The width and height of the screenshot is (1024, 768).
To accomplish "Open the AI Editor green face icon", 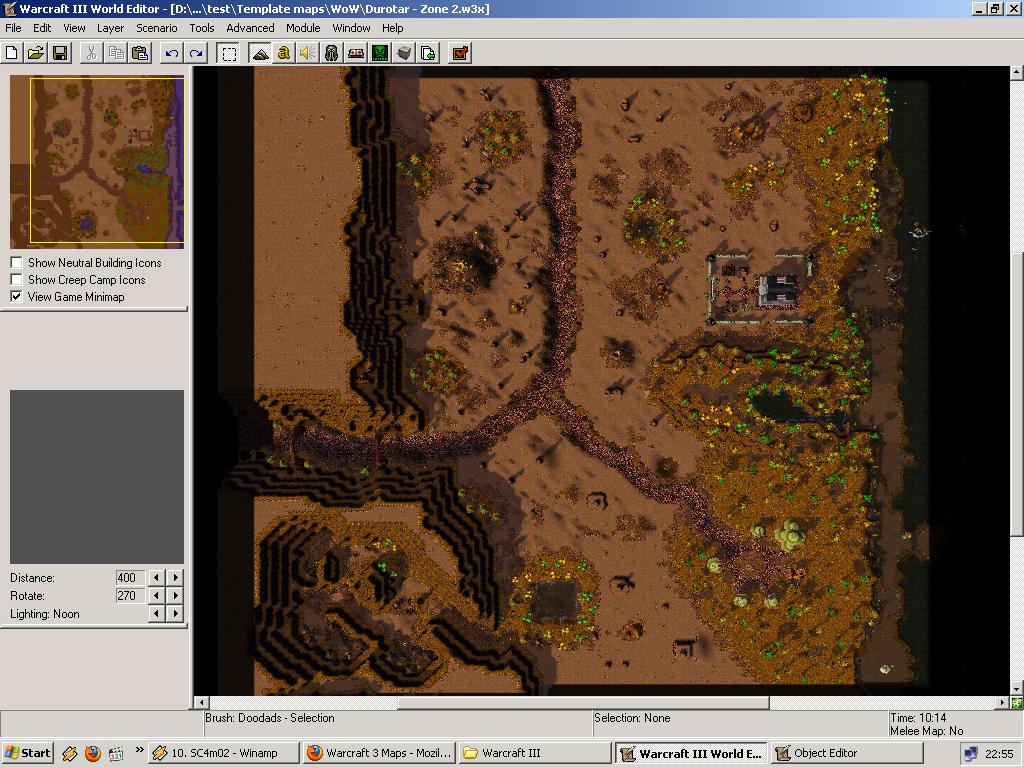I will (380, 53).
